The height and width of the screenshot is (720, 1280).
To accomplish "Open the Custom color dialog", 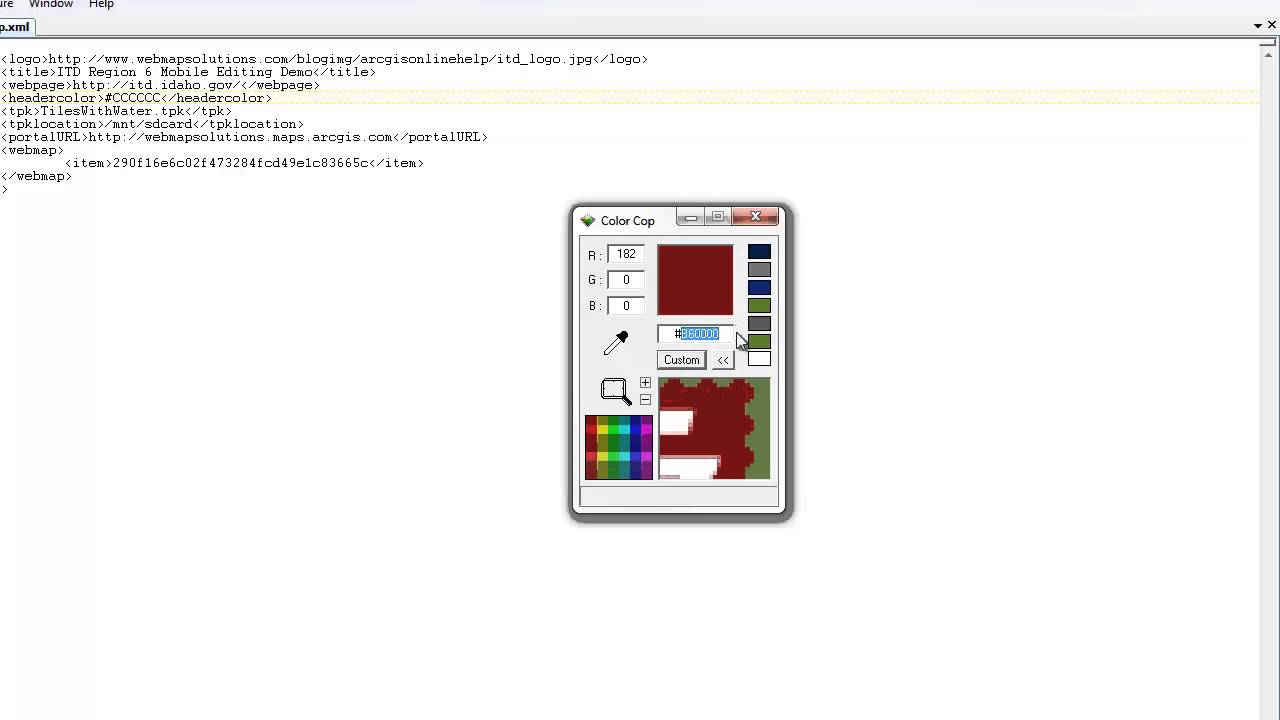I will pos(682,360).
